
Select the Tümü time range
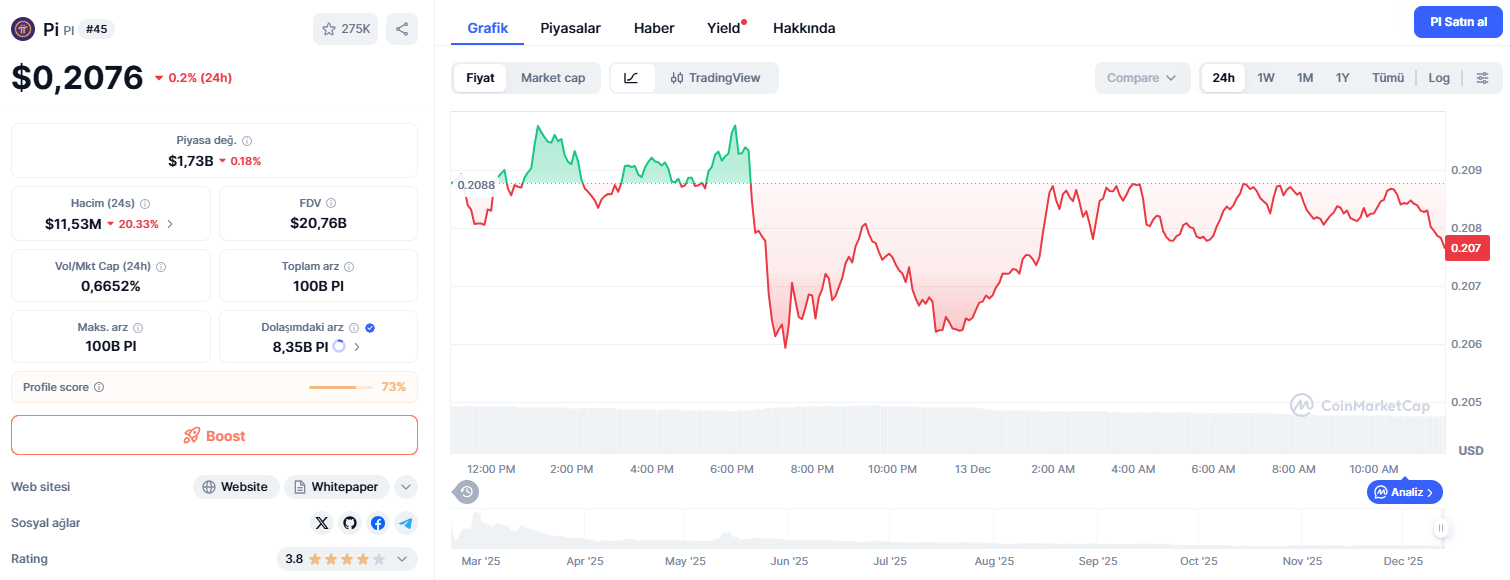pos(1388,78)
